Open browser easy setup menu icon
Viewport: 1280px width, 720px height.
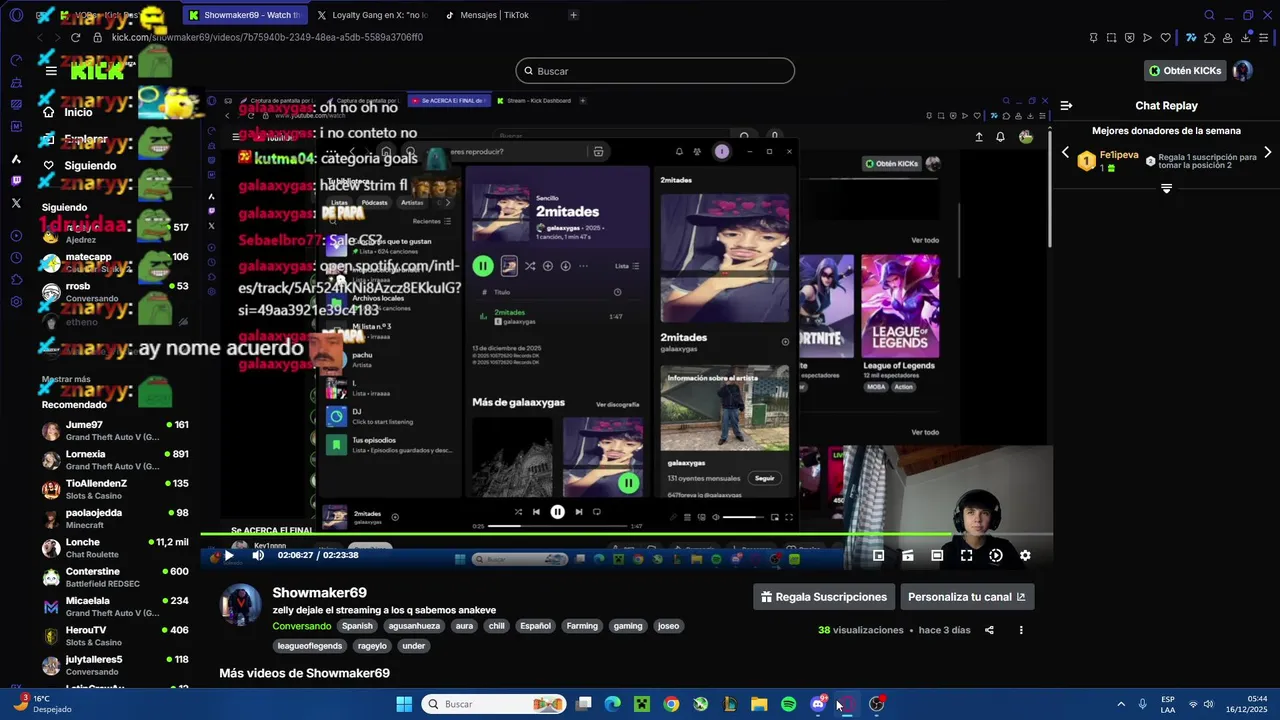(1265, 38)
